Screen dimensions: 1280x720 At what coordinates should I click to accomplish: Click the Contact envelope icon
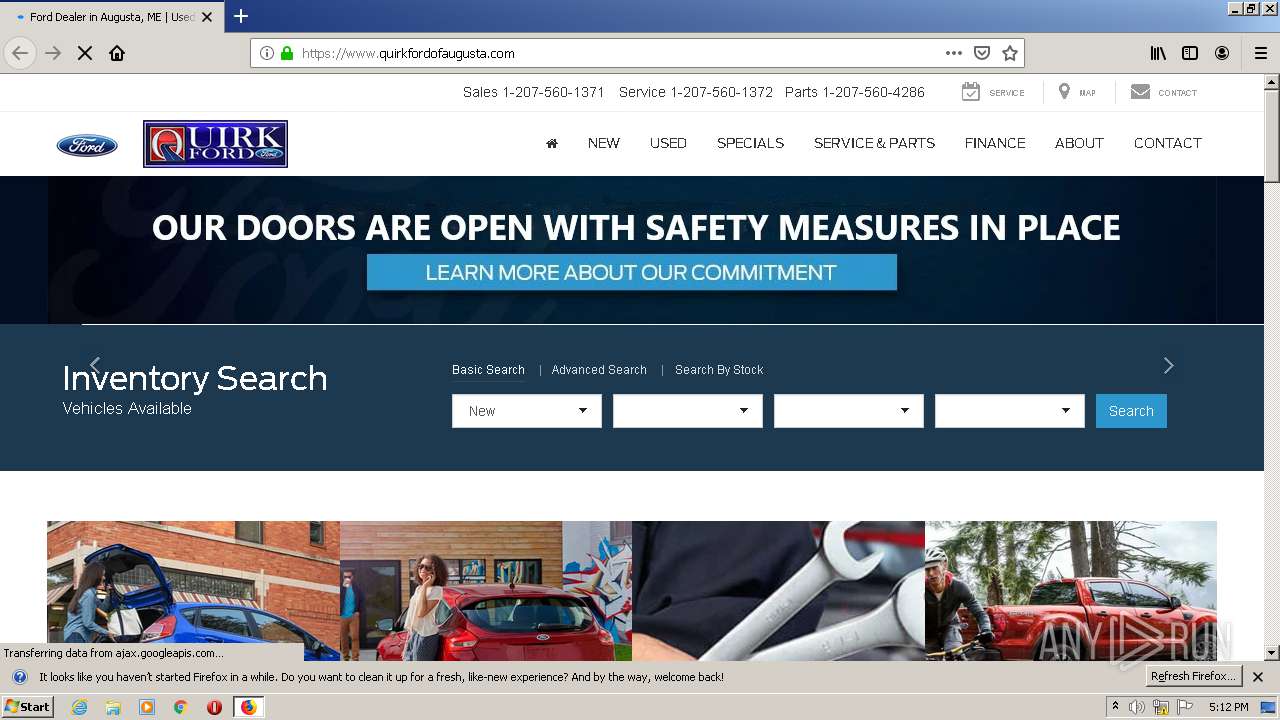coord(1140,92)
